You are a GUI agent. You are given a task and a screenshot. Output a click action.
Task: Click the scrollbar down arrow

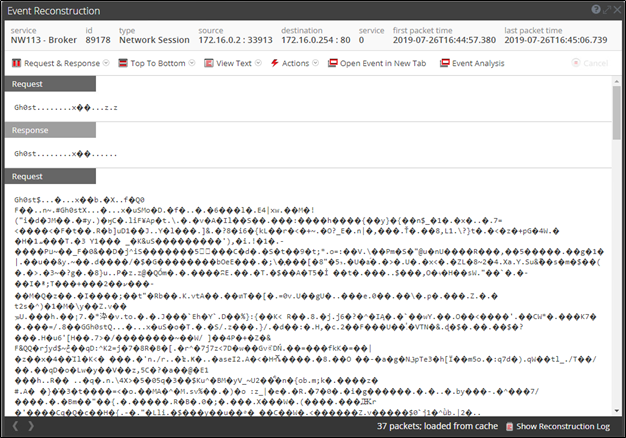pyautogui.click(x=617, y=411)
